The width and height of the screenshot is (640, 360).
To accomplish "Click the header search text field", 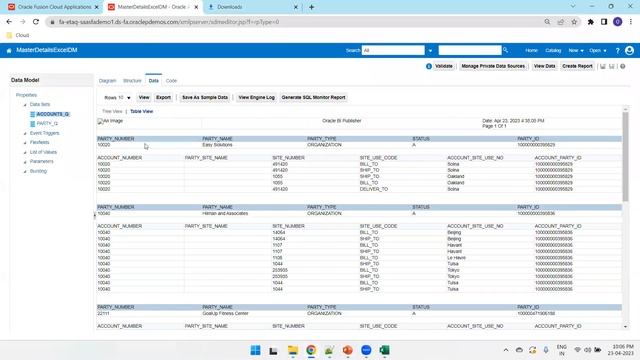I will click(470, 50).
